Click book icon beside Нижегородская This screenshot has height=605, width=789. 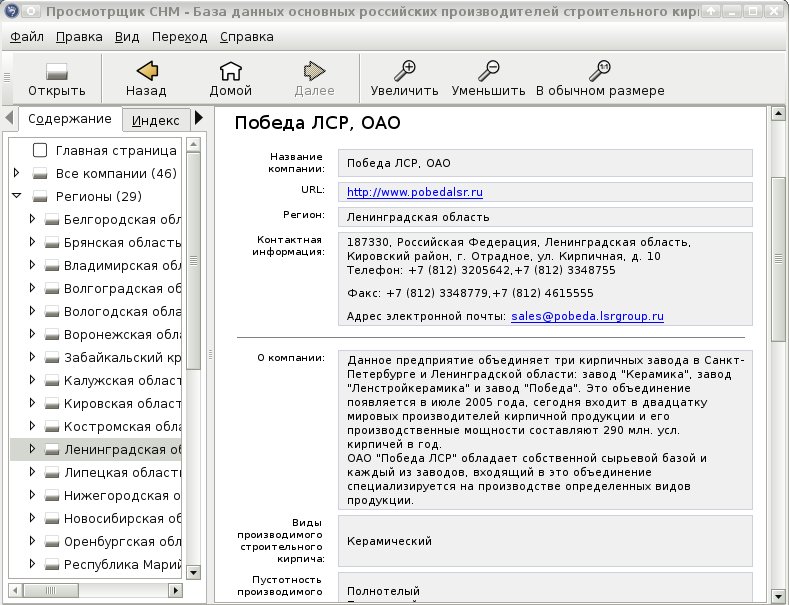(x=52, y=496)
